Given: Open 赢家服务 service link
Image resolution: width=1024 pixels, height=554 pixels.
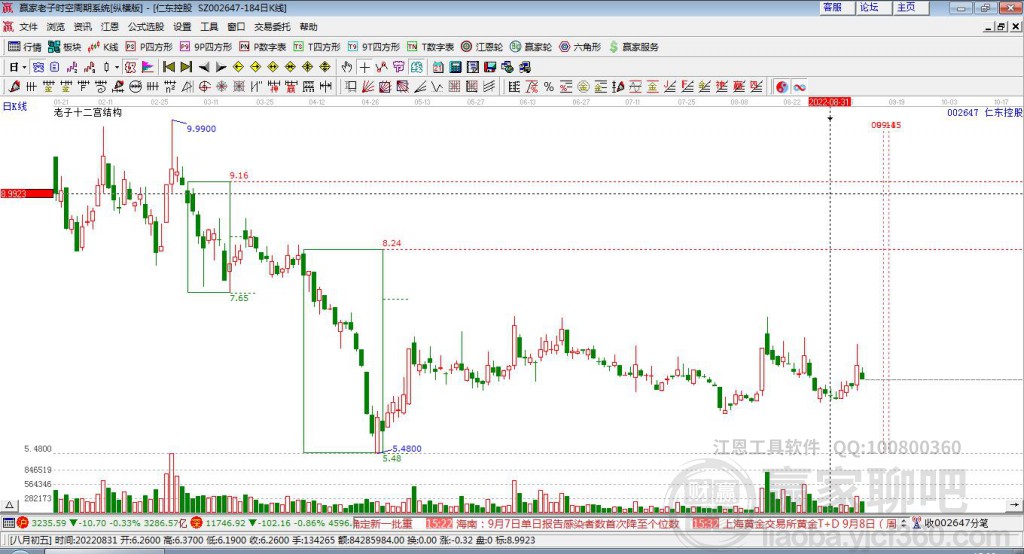Looking at the screenshot, I should coord(634,47).
